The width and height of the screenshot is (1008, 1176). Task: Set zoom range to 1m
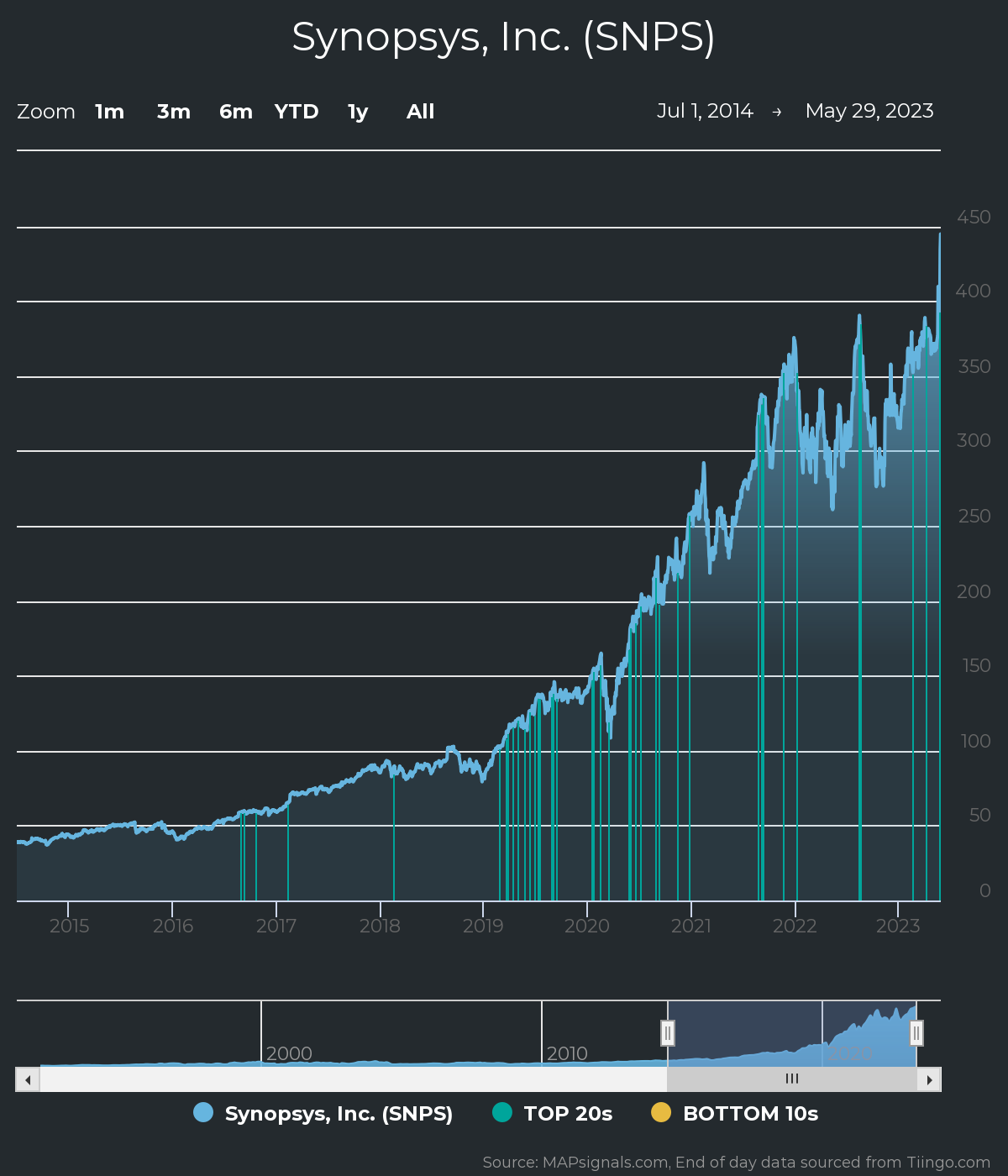(109, 112)
